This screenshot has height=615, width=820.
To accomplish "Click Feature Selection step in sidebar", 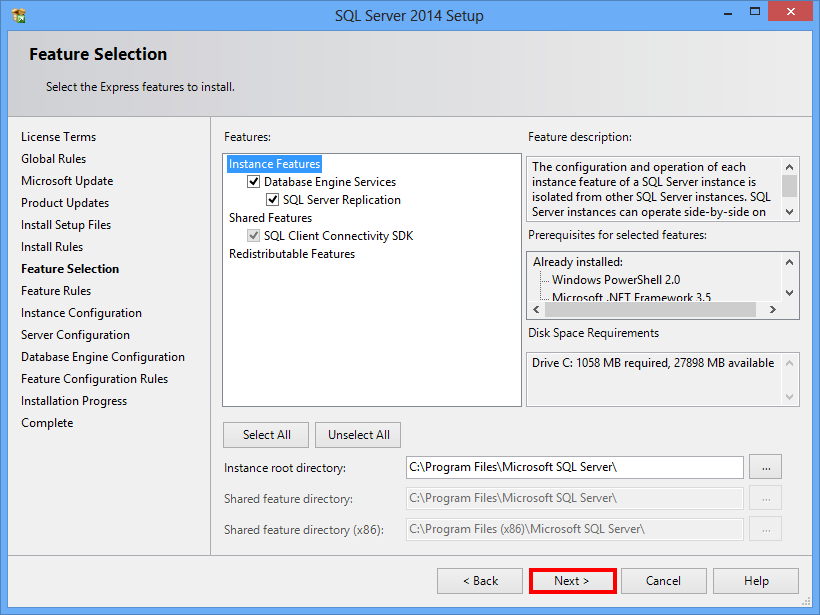I will (70, 269).
